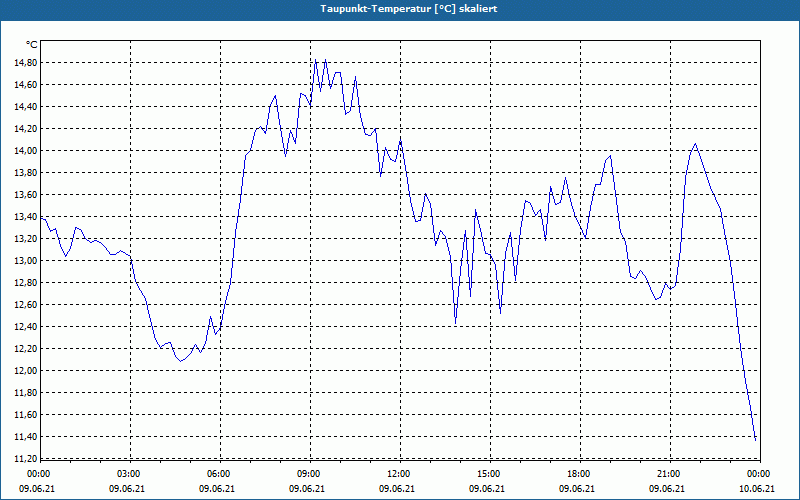Pick the y-axis tick '13,00'

pos(26,261)
